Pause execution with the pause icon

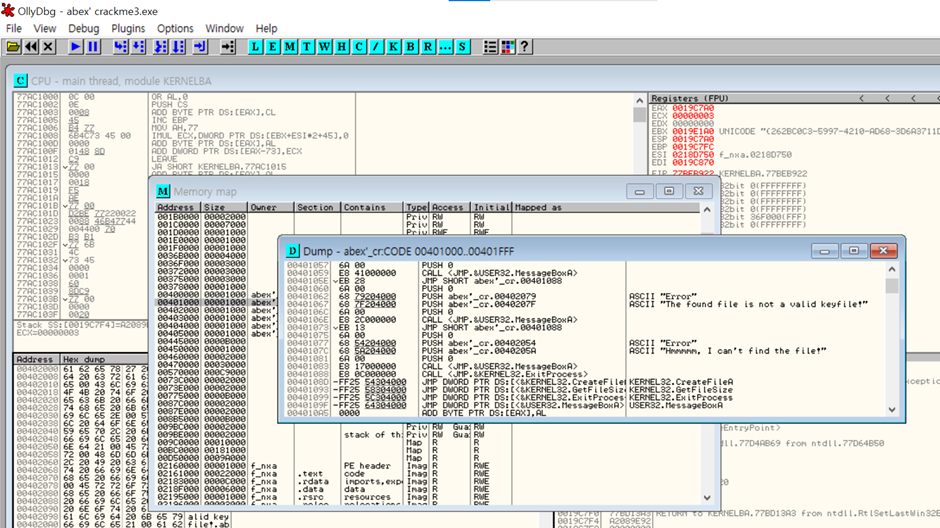click(93, 47)
